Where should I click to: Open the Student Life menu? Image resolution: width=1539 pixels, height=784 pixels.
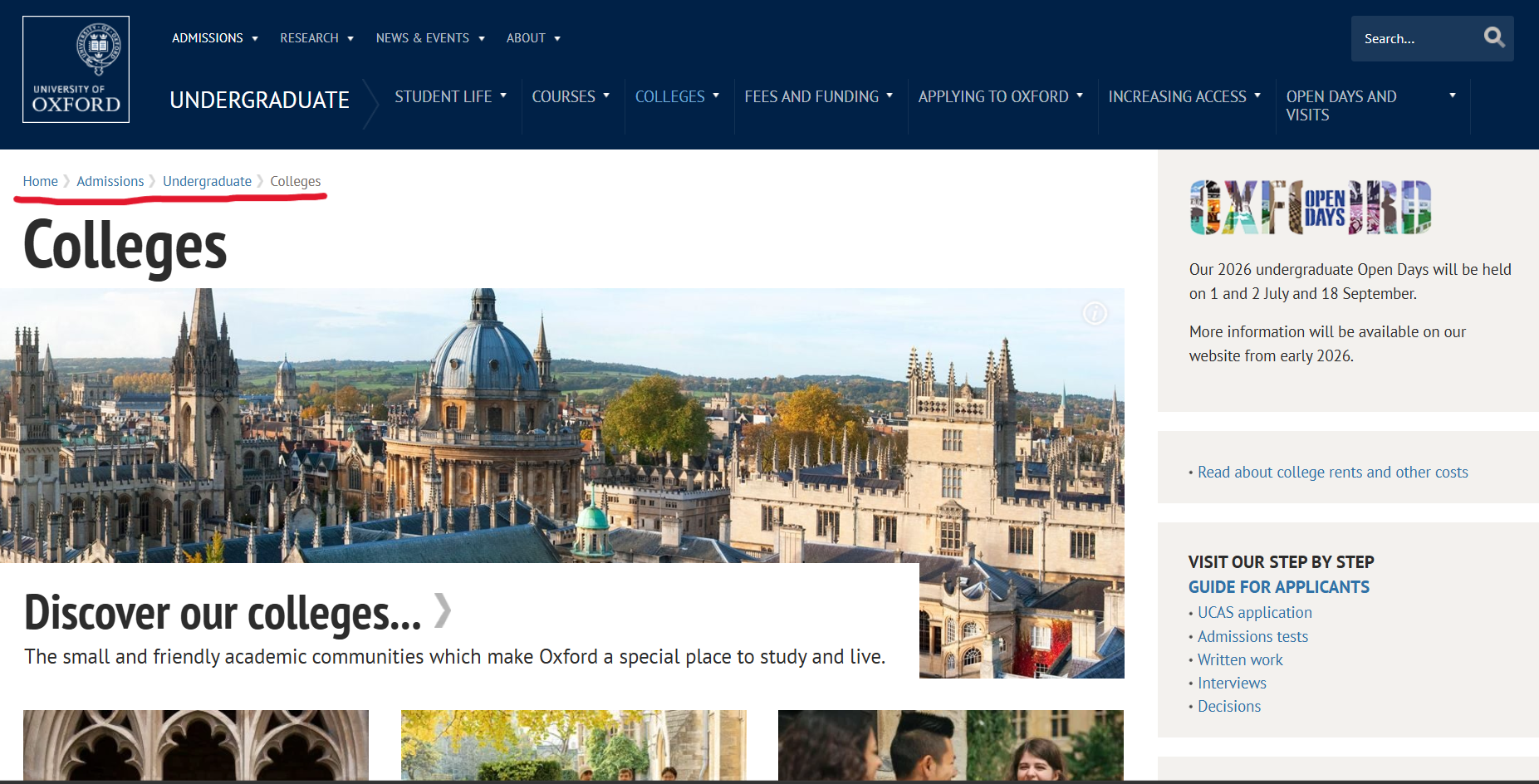(x=450, y=97)
